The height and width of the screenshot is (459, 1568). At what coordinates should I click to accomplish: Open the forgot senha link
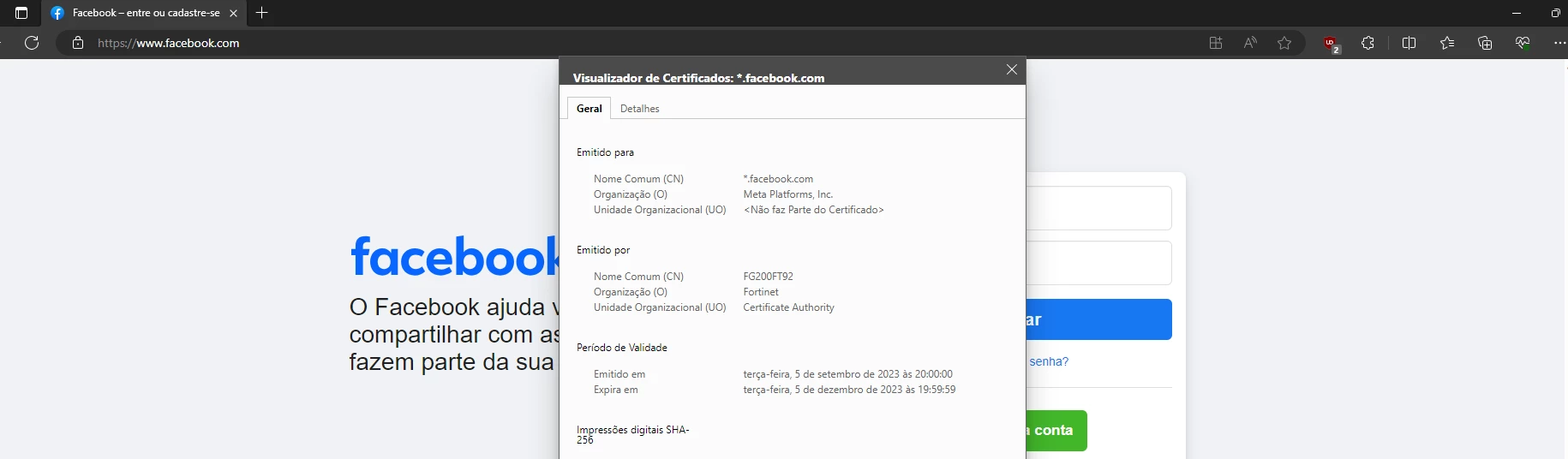pyautogui.click(x=1049, y=361)
